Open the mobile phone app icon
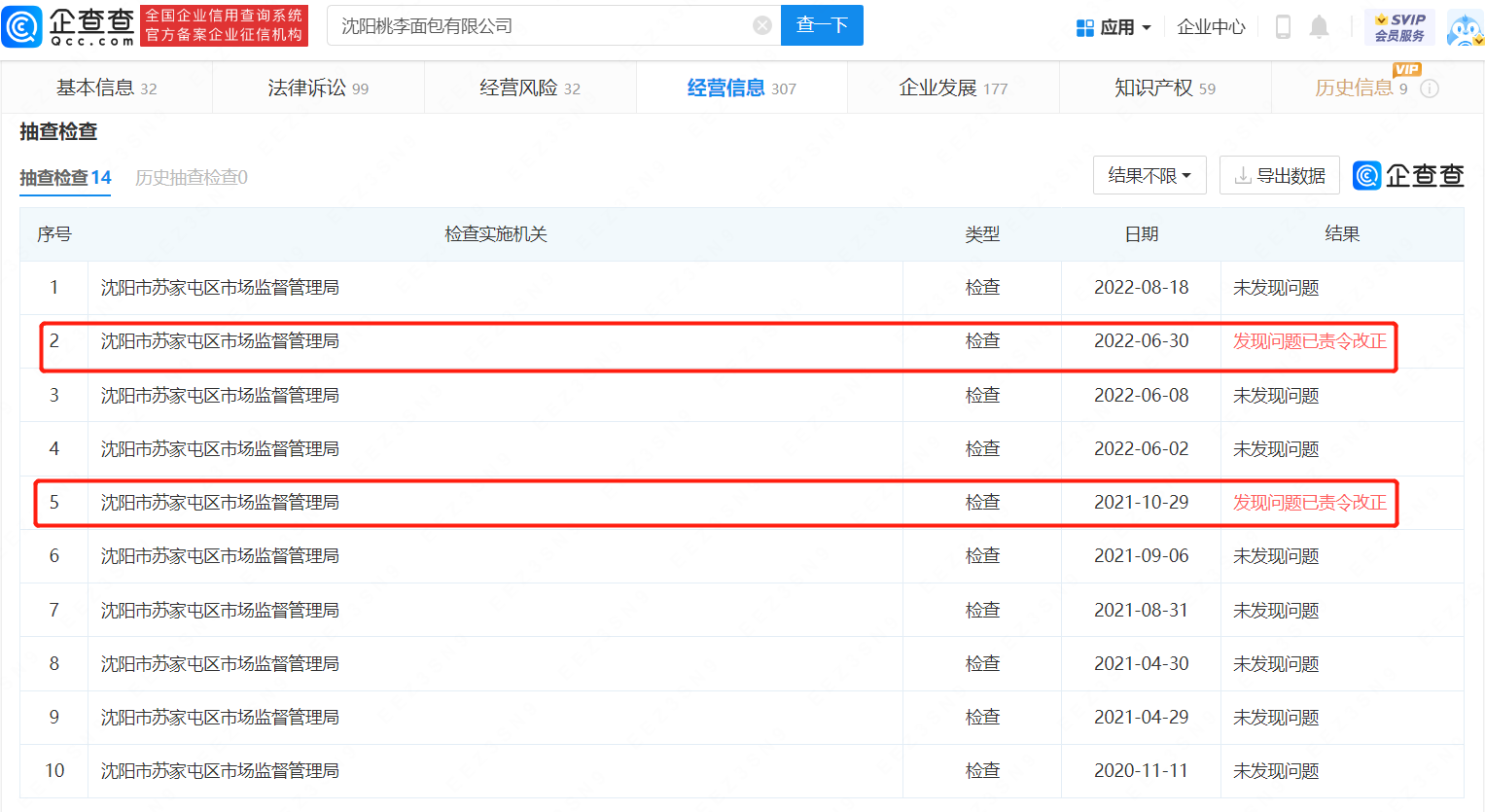The image size is (1485, 812). pyautogui.click(x=1283, y=27)
